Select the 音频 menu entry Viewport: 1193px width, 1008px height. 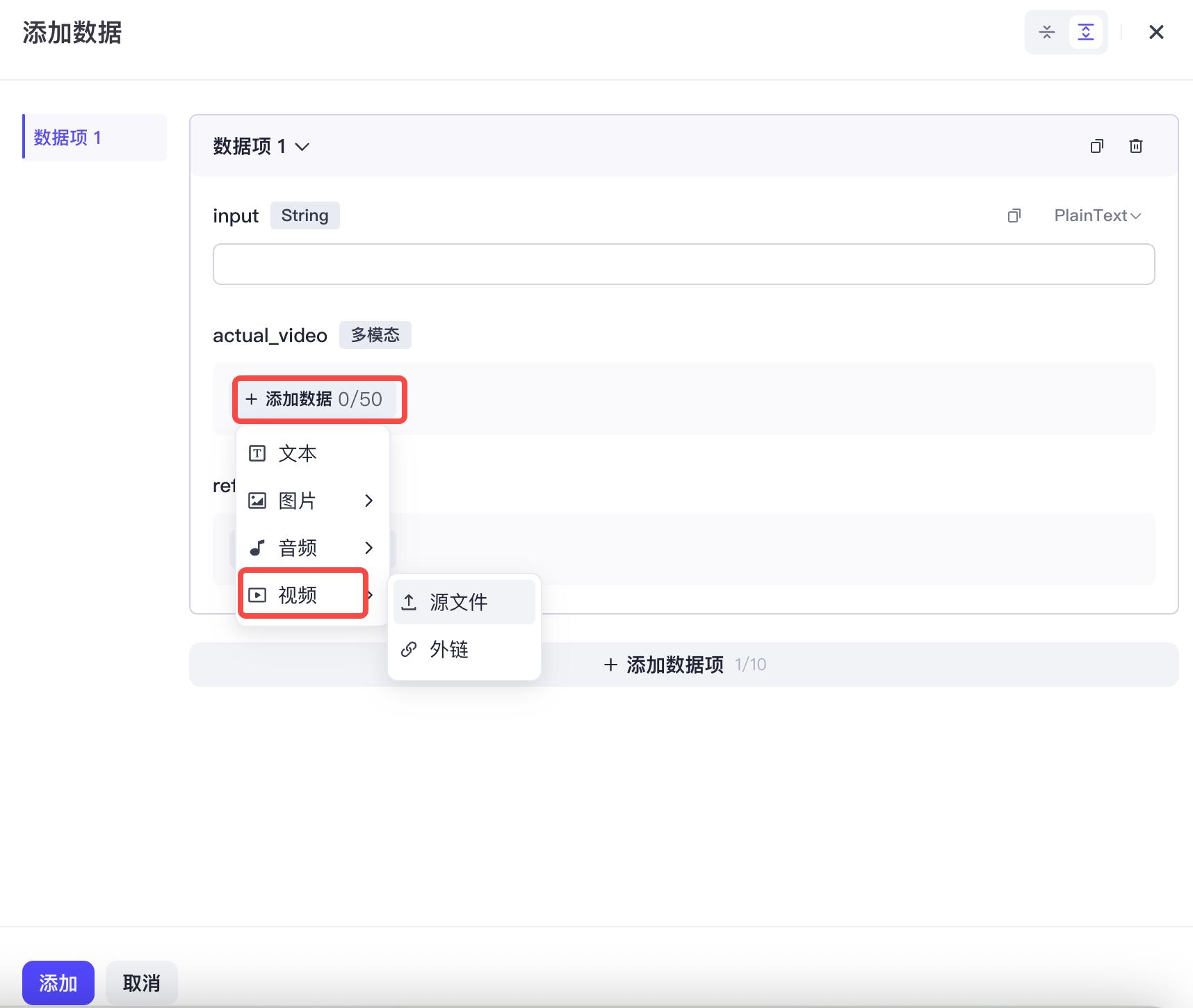click(x=312, y=548)
